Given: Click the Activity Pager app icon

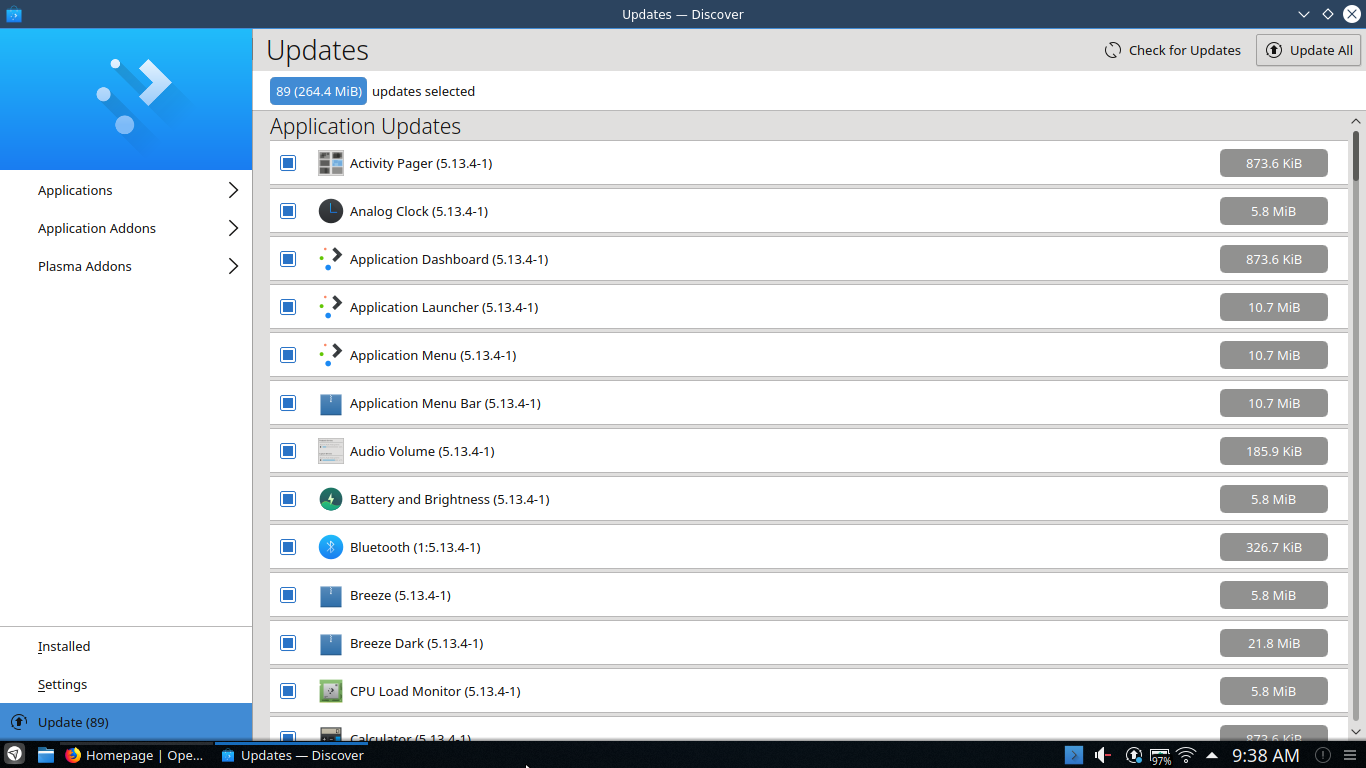Looking at the screenshot, I should pos(331,163).
